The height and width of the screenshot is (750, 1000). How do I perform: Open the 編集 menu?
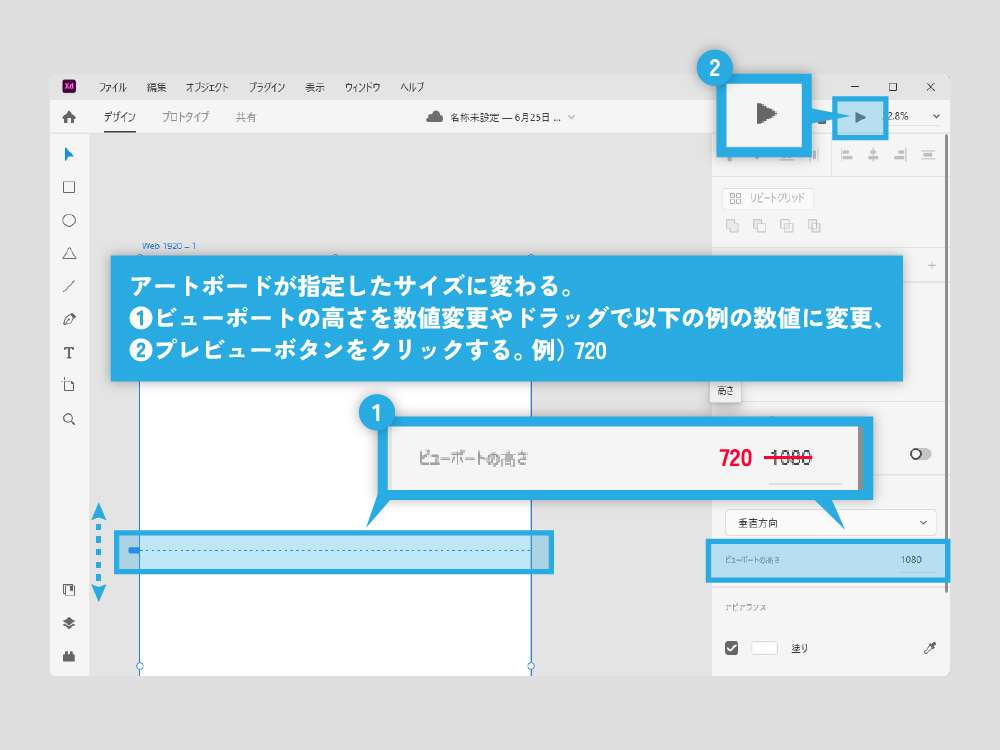(x=156, y=87)
